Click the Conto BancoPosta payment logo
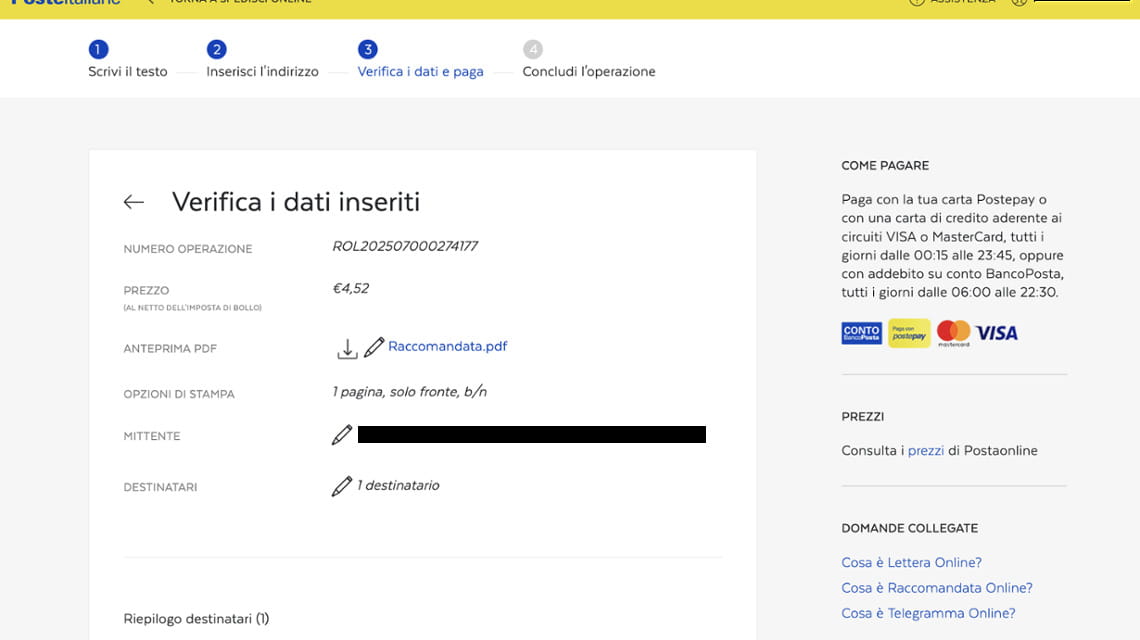The height and width of the screenshot is (640, 1140). pos(862,333)
